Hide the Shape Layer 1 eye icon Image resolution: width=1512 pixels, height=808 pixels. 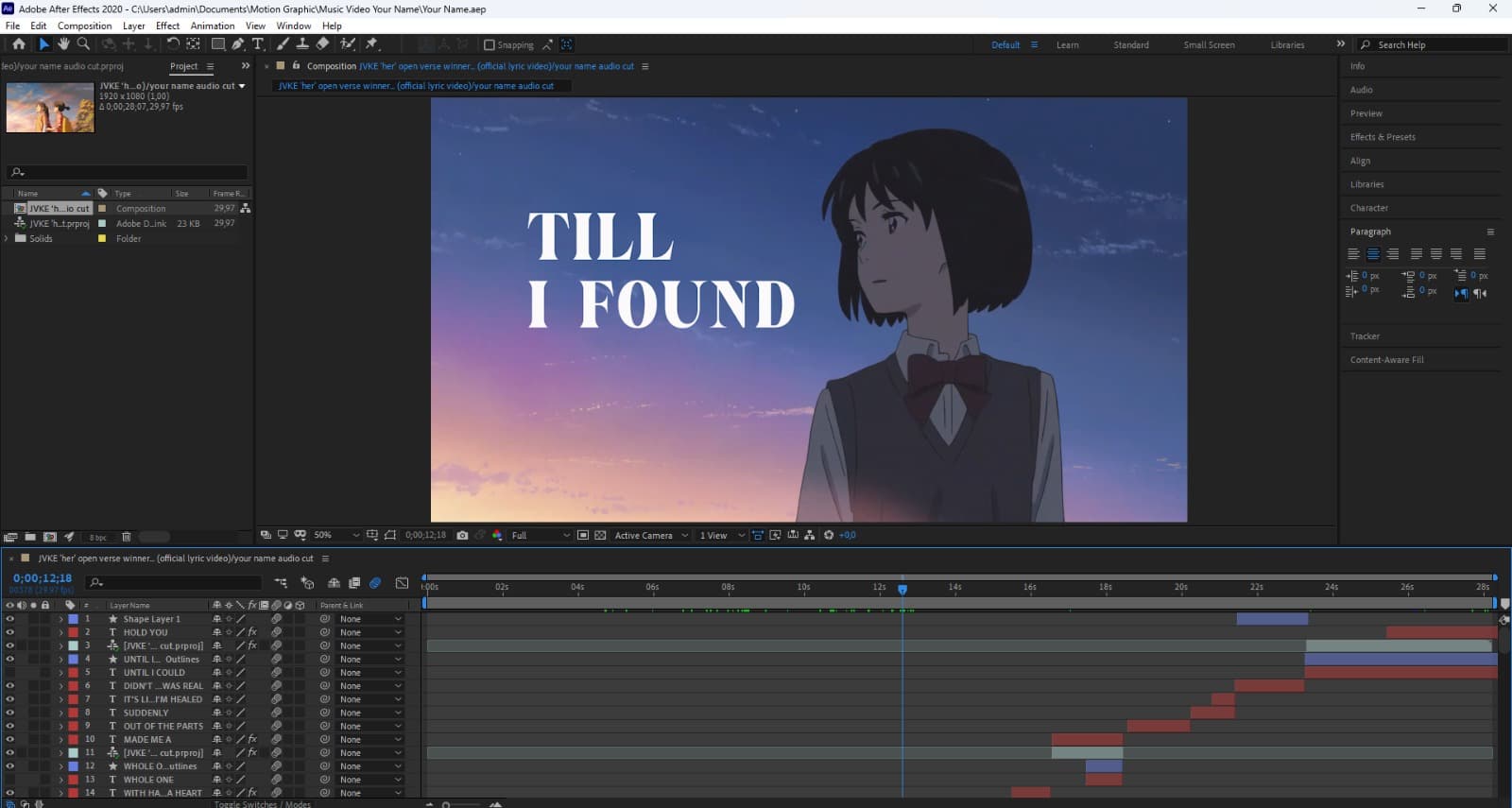(9, 619)
